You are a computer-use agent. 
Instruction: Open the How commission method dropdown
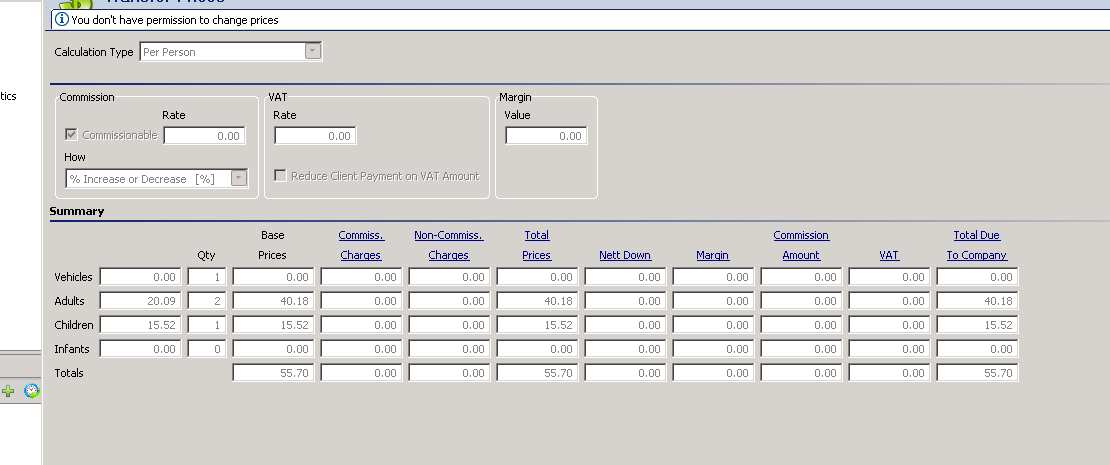239,178
